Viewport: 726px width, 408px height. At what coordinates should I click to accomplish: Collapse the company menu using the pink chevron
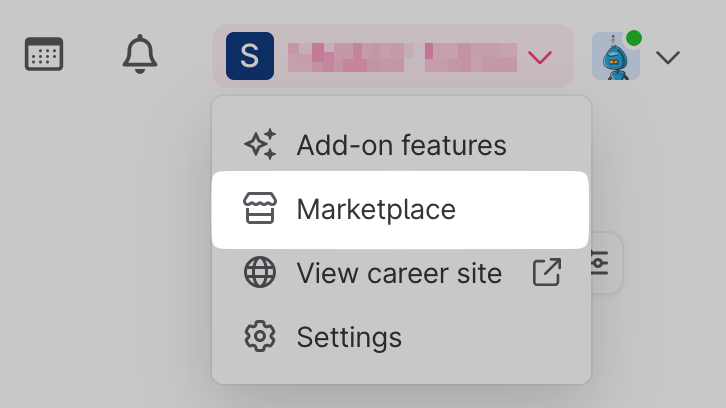point(540,57)
